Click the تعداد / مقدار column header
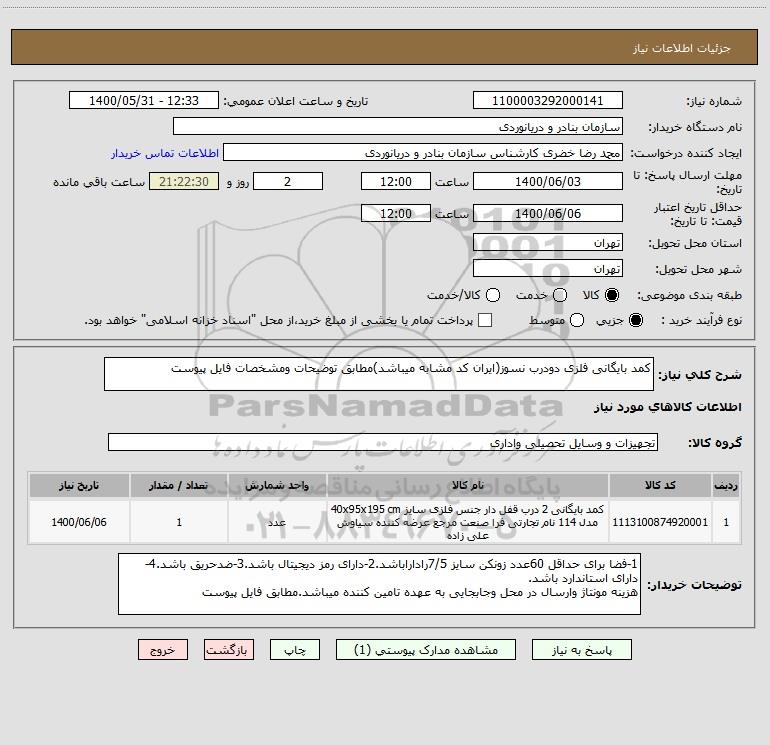 (x=179, y=485)
